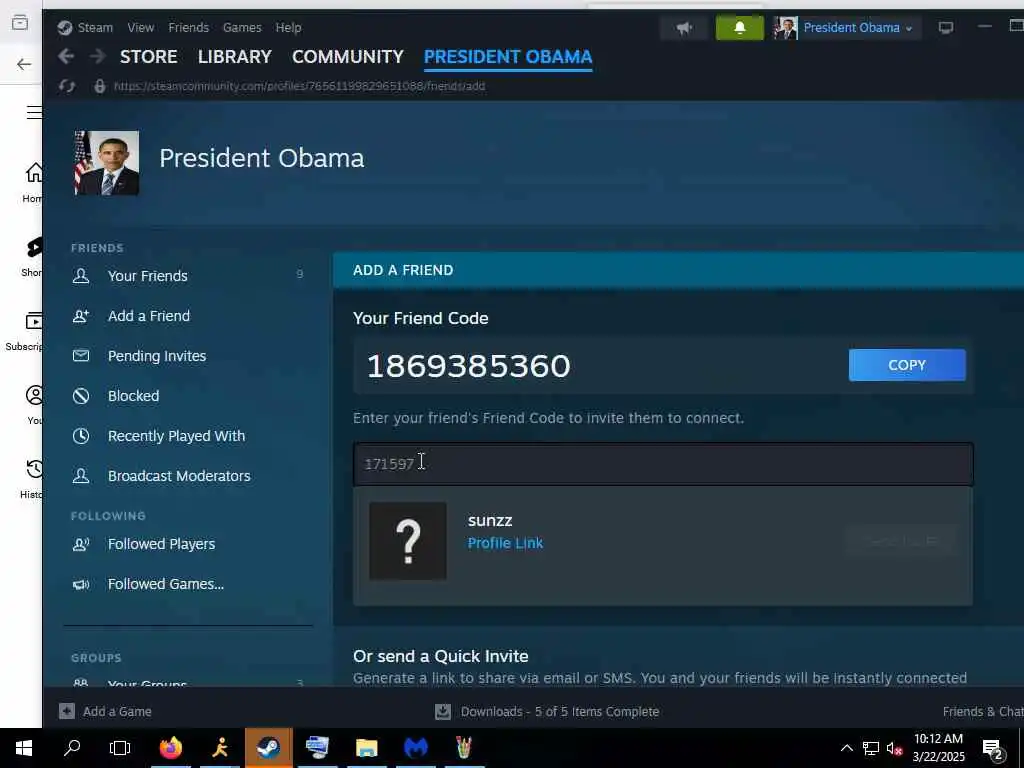Click the Add a Friend plus-person icon
1024x768 pixels.
pos(81,316)
